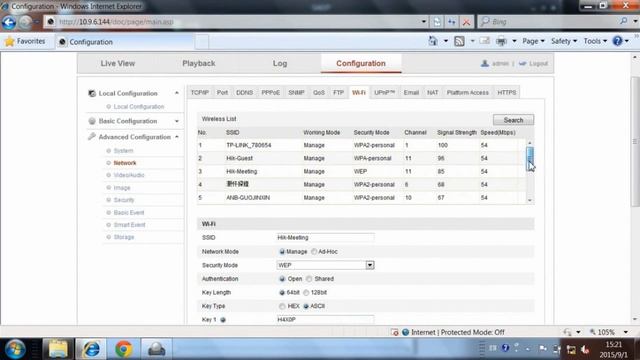
Task: Open the HTTPS network tab
Action: 507,93
